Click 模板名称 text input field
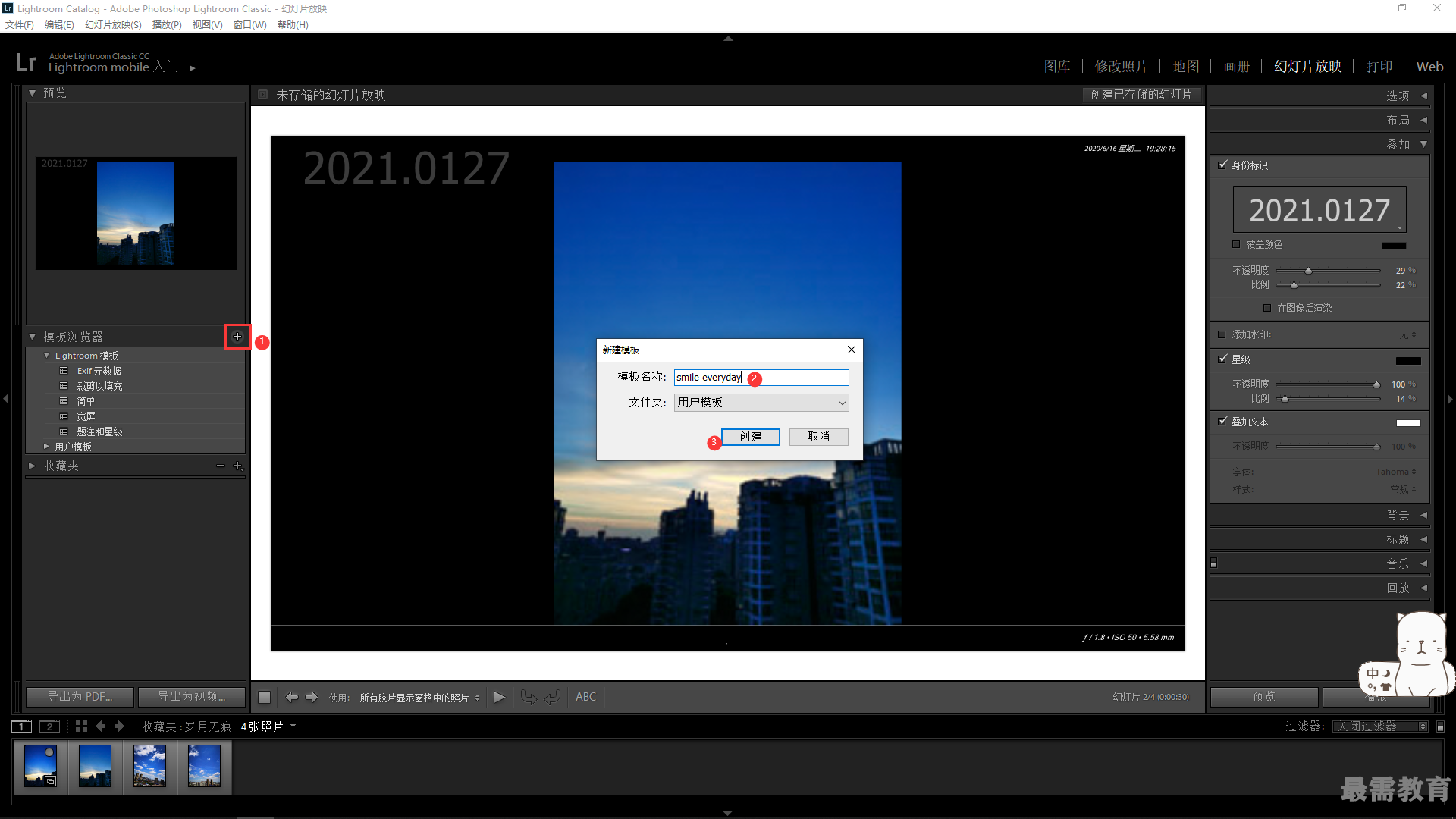1456x819 pixels. tap(761, 378)
